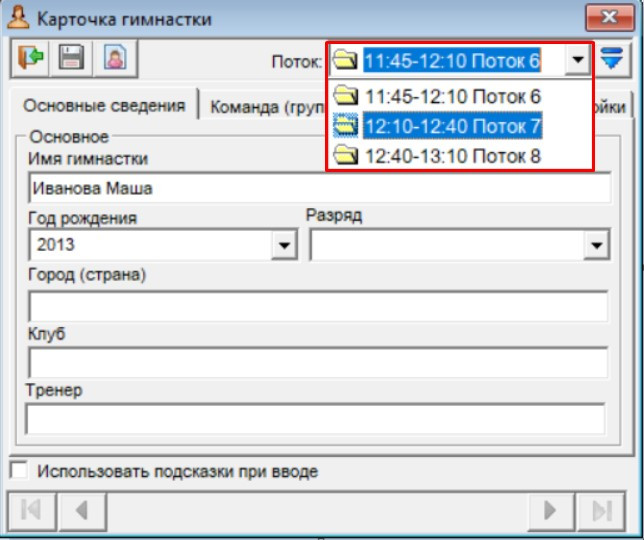Click the Клуб text field
The image size is (644, 540).
318,363
